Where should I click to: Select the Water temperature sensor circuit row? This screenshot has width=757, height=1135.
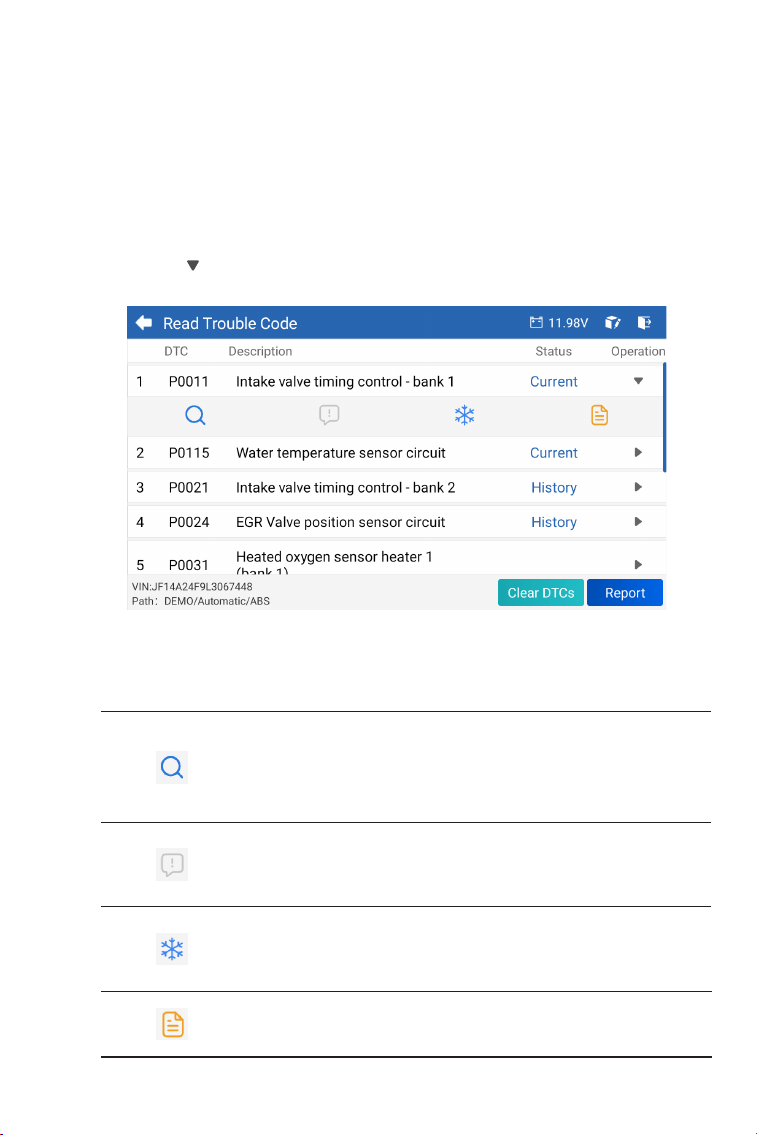397,453
